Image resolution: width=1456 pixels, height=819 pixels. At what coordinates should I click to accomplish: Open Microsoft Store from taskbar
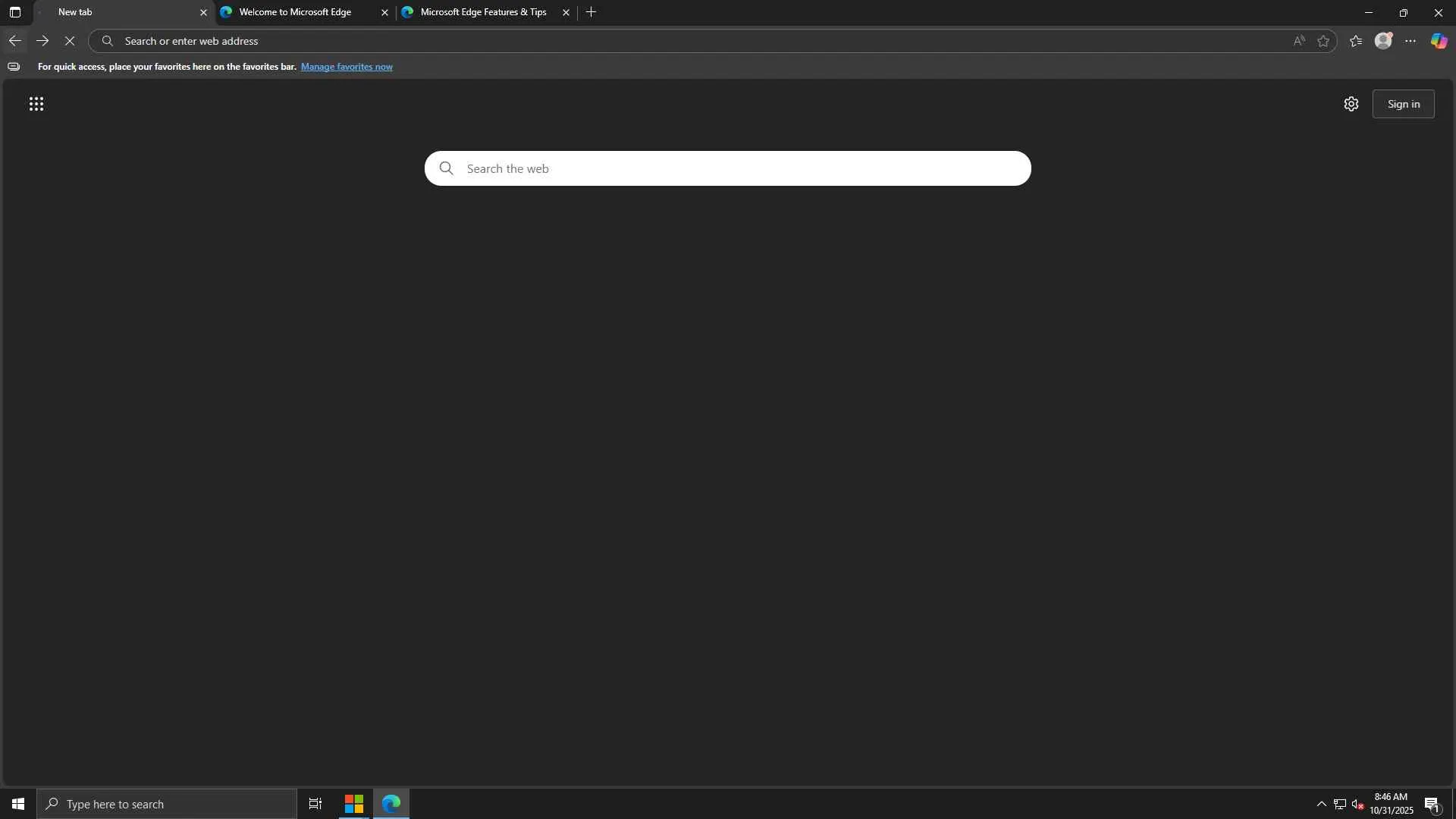(x=354, y=804)
